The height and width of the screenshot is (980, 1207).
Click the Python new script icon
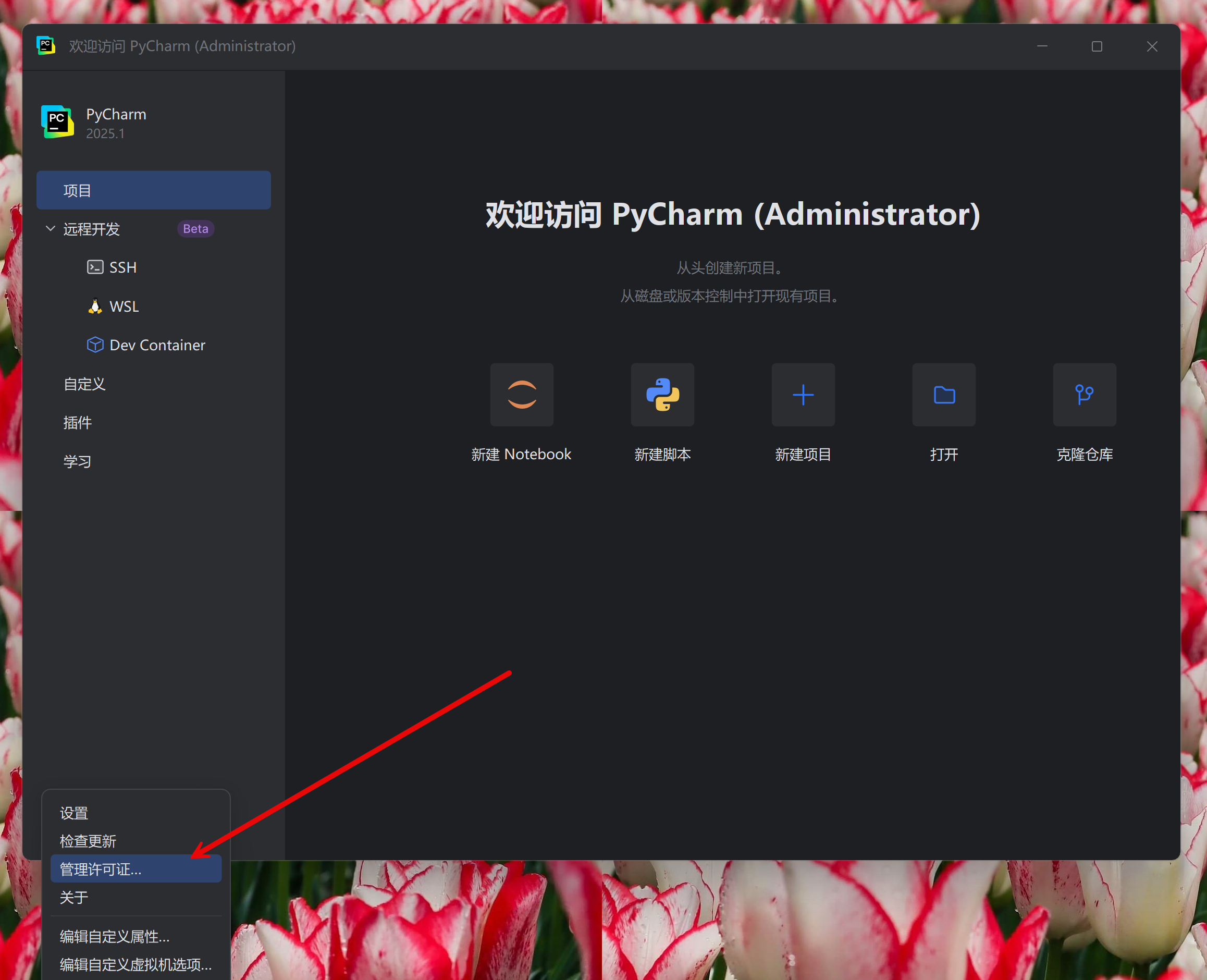(x=662, y=395)
